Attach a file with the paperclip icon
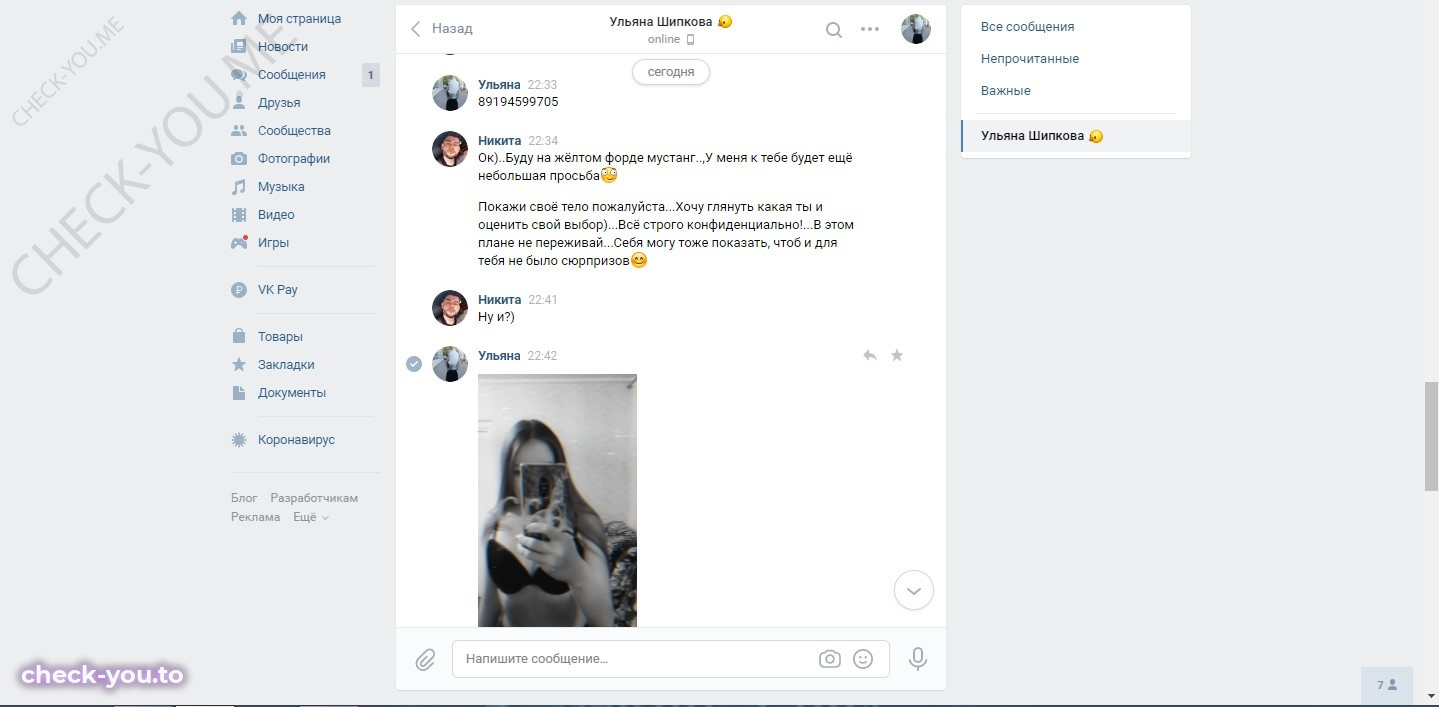Image resolution: width=1439 pixels, height=707 pixels. click(x=425, y=660)
